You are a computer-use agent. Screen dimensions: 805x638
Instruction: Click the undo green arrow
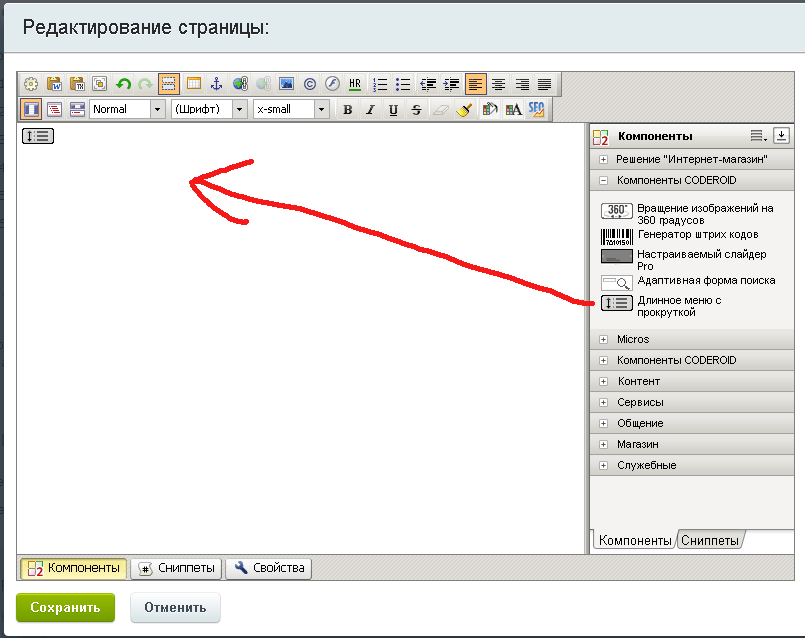[x=123, y=84]
